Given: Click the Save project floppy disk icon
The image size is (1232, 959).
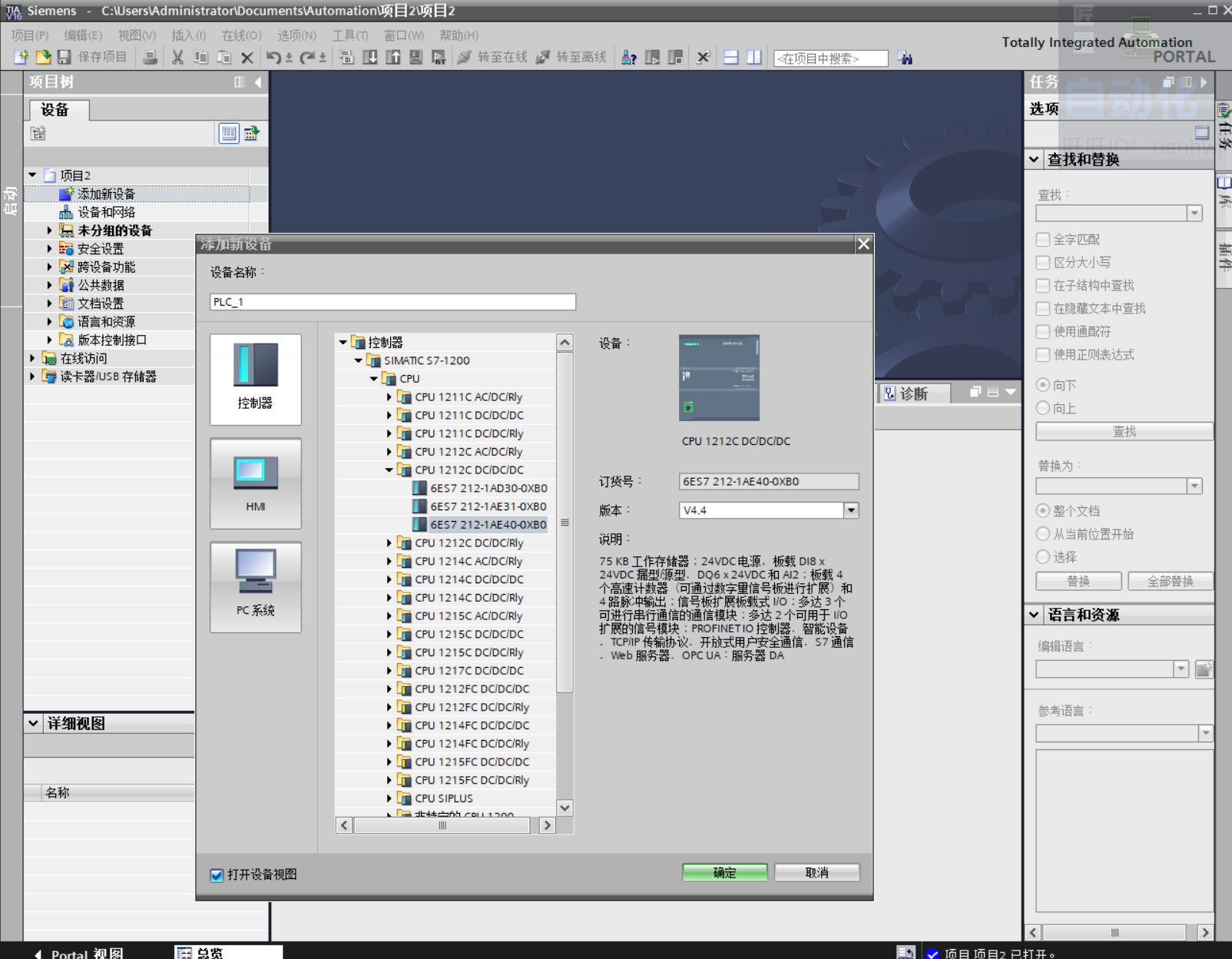Looking at the screenshot, I should [65, 57].
